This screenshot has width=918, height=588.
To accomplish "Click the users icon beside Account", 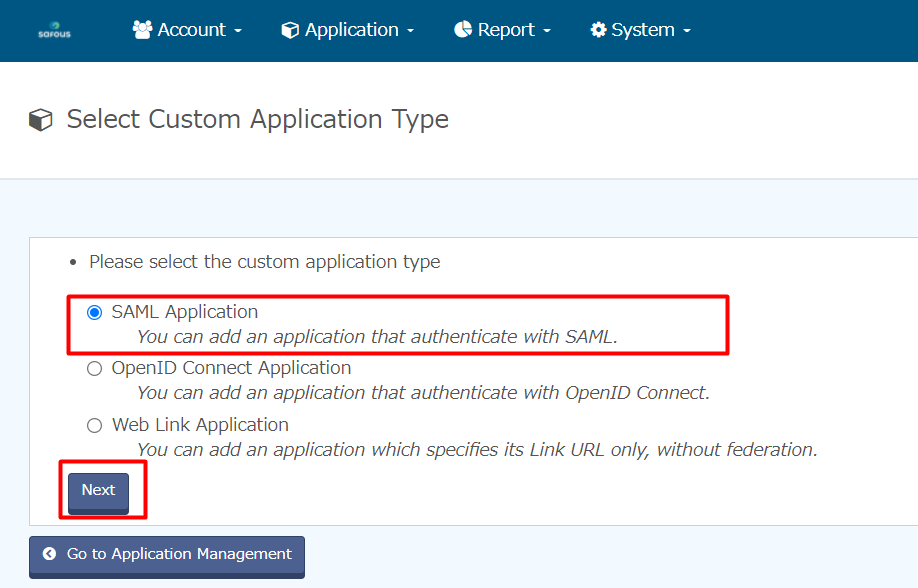I will click(x=142, y=30).
